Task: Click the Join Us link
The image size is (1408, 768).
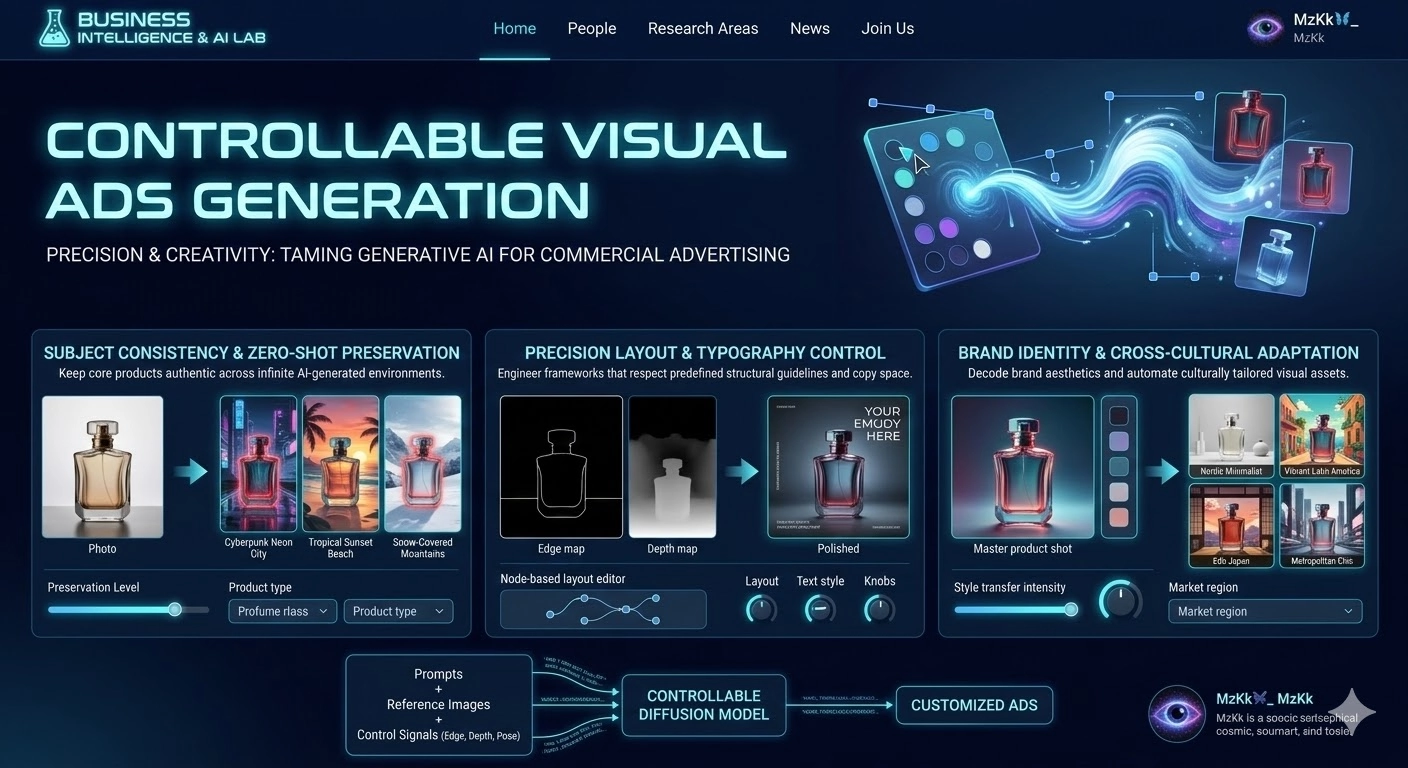Action: tap(887, 28)
